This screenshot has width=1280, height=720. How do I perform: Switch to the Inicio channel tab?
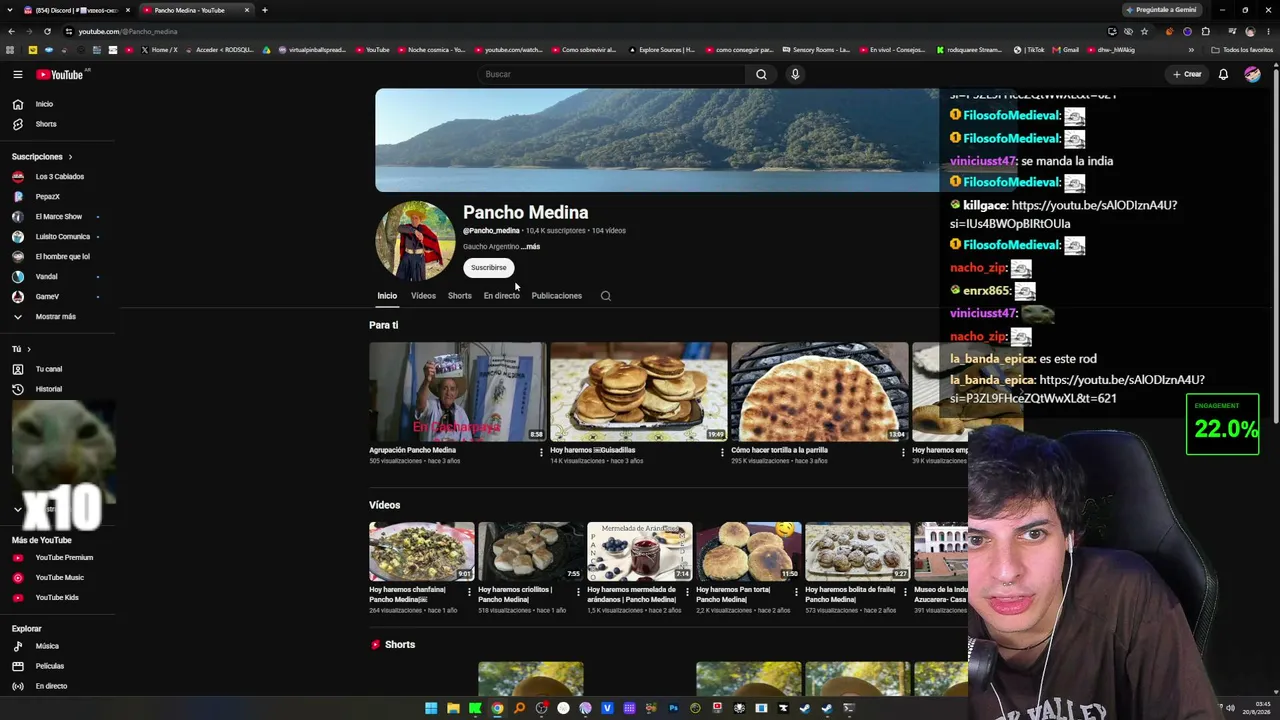387,296
